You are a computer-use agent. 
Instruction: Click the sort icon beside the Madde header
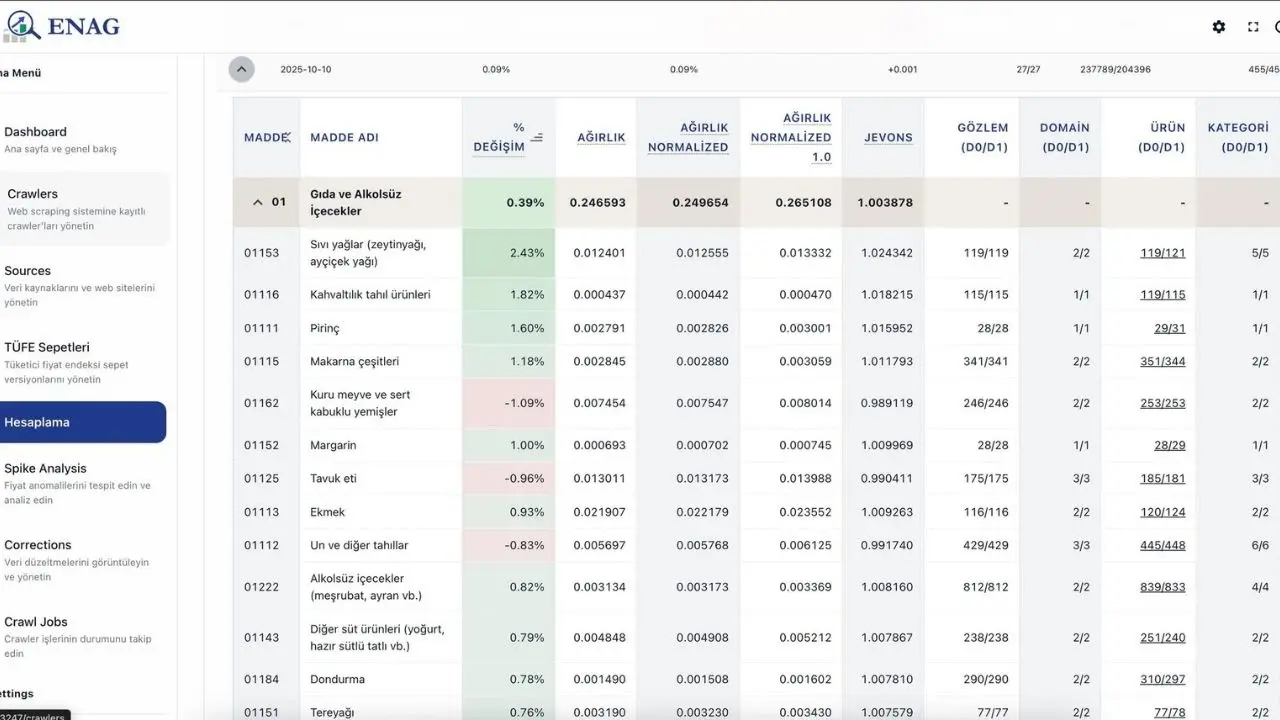click(286, 137)
